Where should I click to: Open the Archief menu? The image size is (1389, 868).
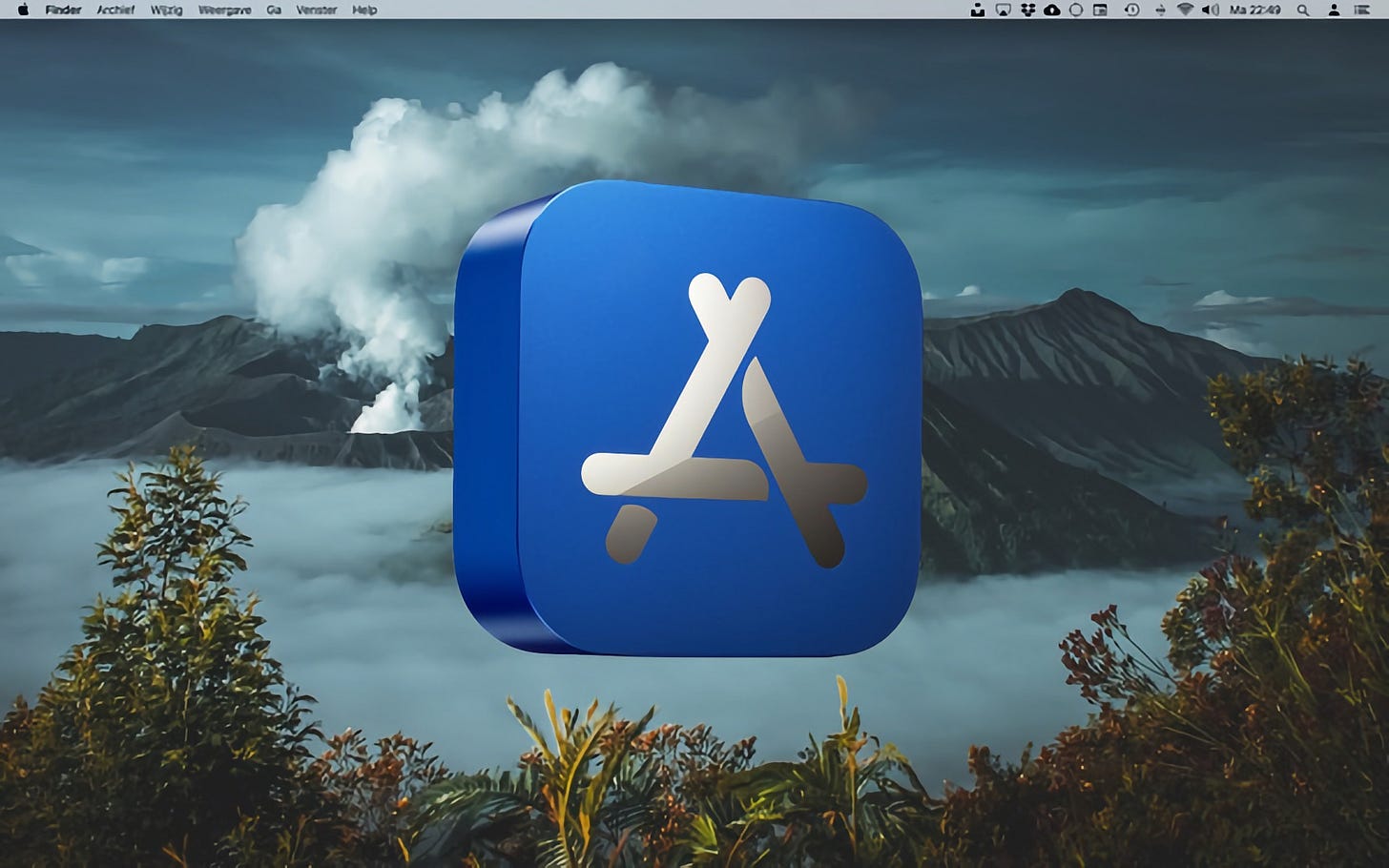(x=115, y=10)
